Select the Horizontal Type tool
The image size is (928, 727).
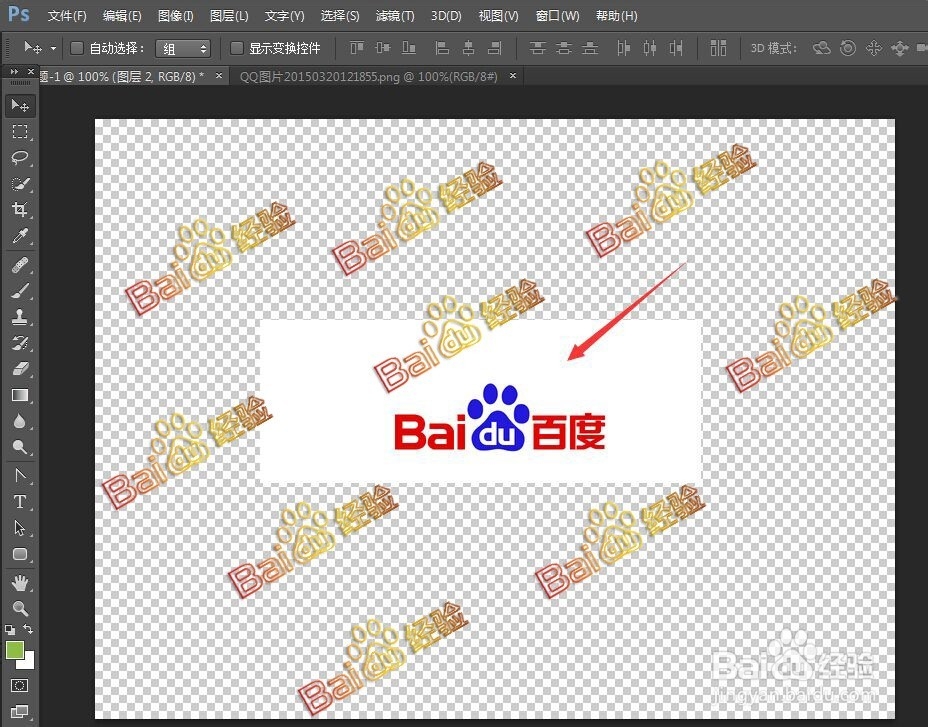tap(20, 501)
